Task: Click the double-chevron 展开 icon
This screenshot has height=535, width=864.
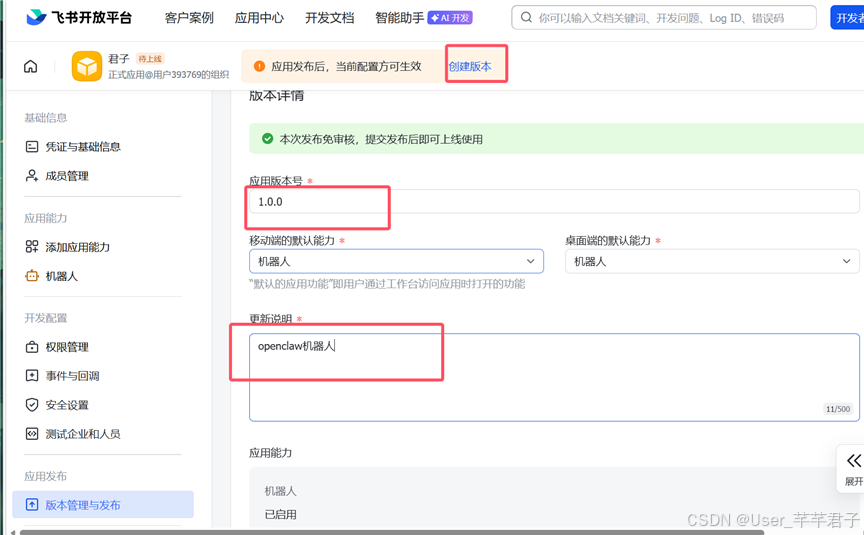Action: click(854, 461)
